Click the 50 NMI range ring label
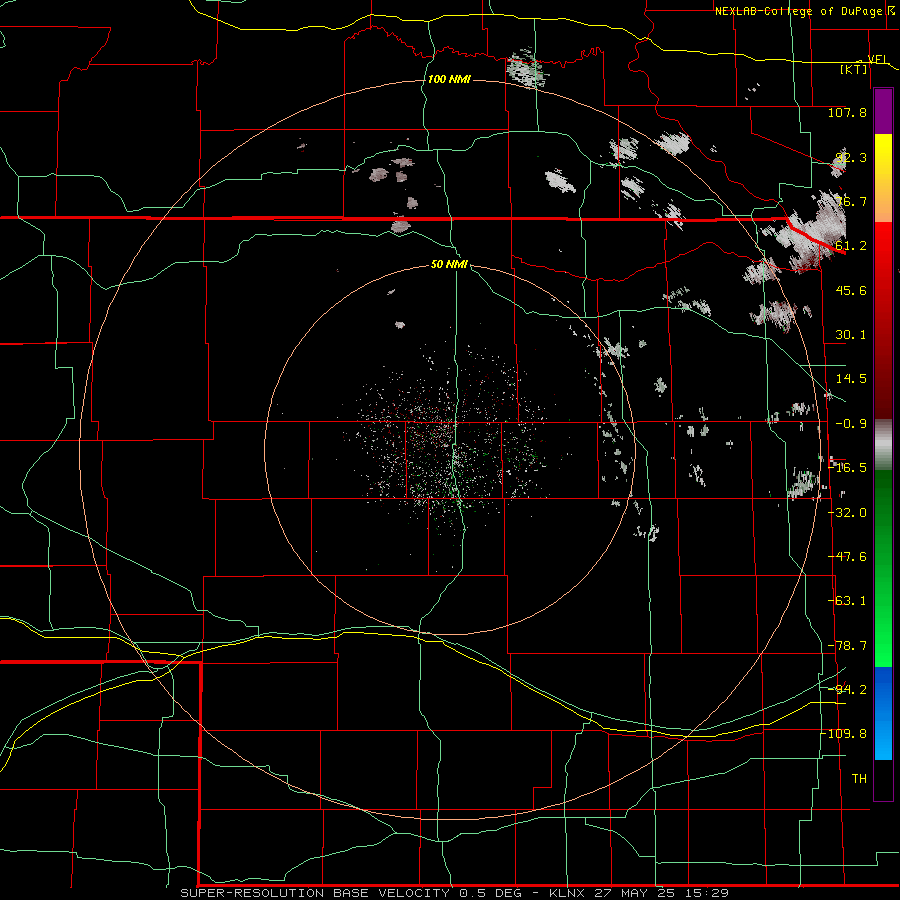900x900 pixels. [449, 264]
